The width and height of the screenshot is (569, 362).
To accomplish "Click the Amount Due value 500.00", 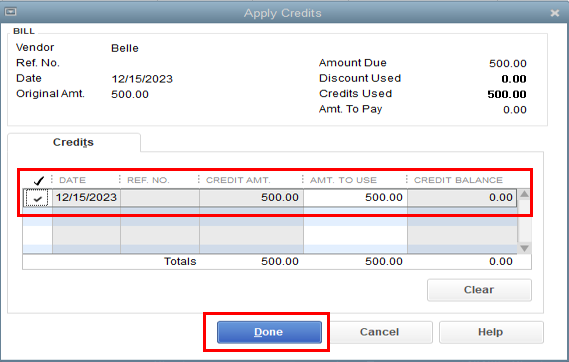I will 508,63.
